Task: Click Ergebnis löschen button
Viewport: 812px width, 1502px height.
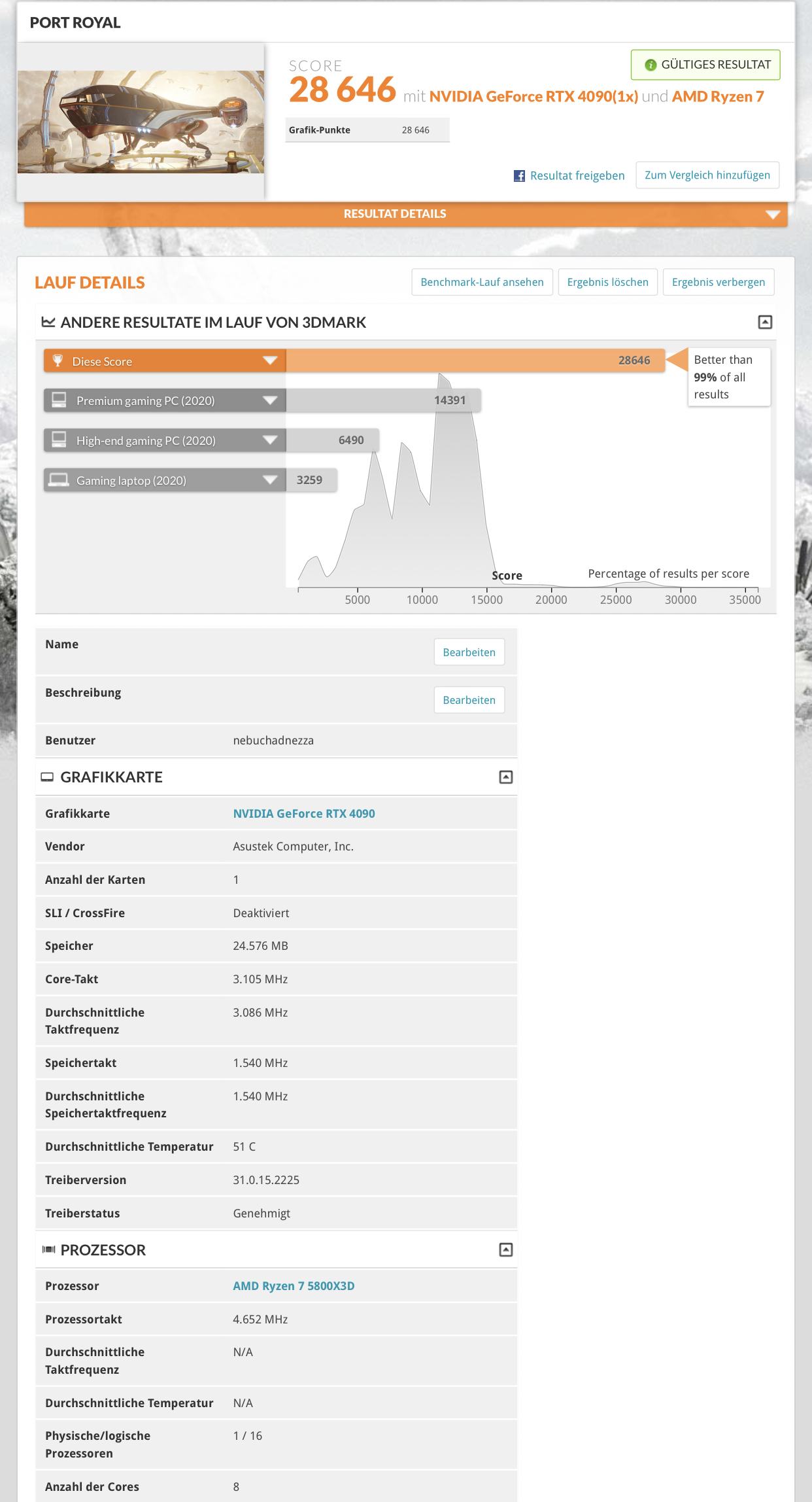Action: [x=607, y=282]
